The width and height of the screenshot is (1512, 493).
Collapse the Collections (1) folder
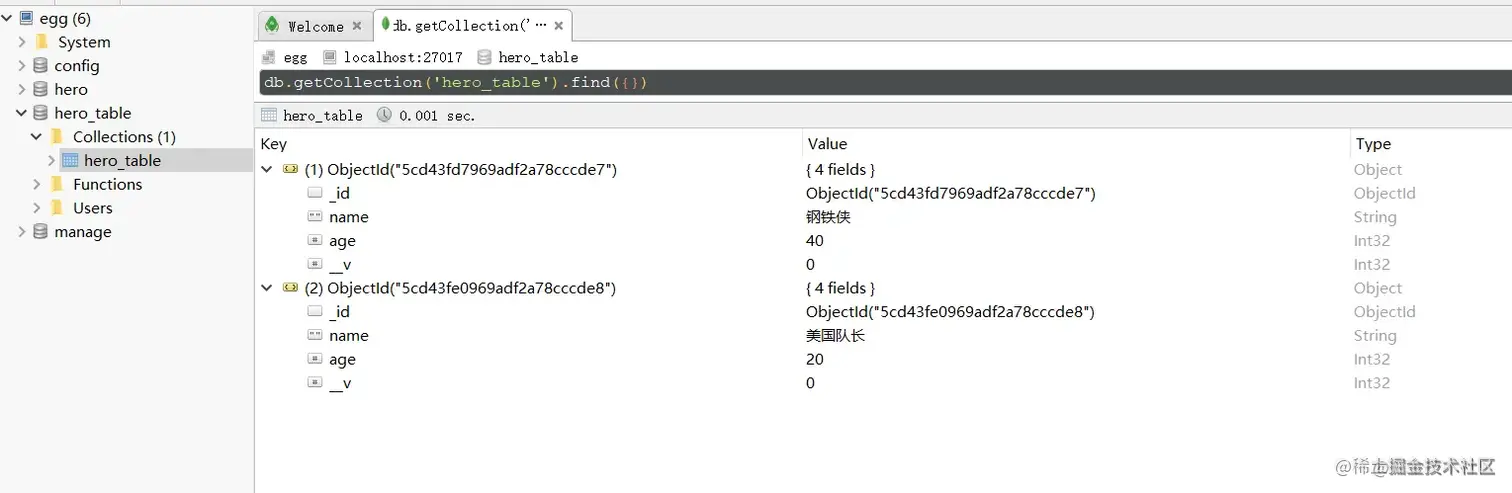37,136
